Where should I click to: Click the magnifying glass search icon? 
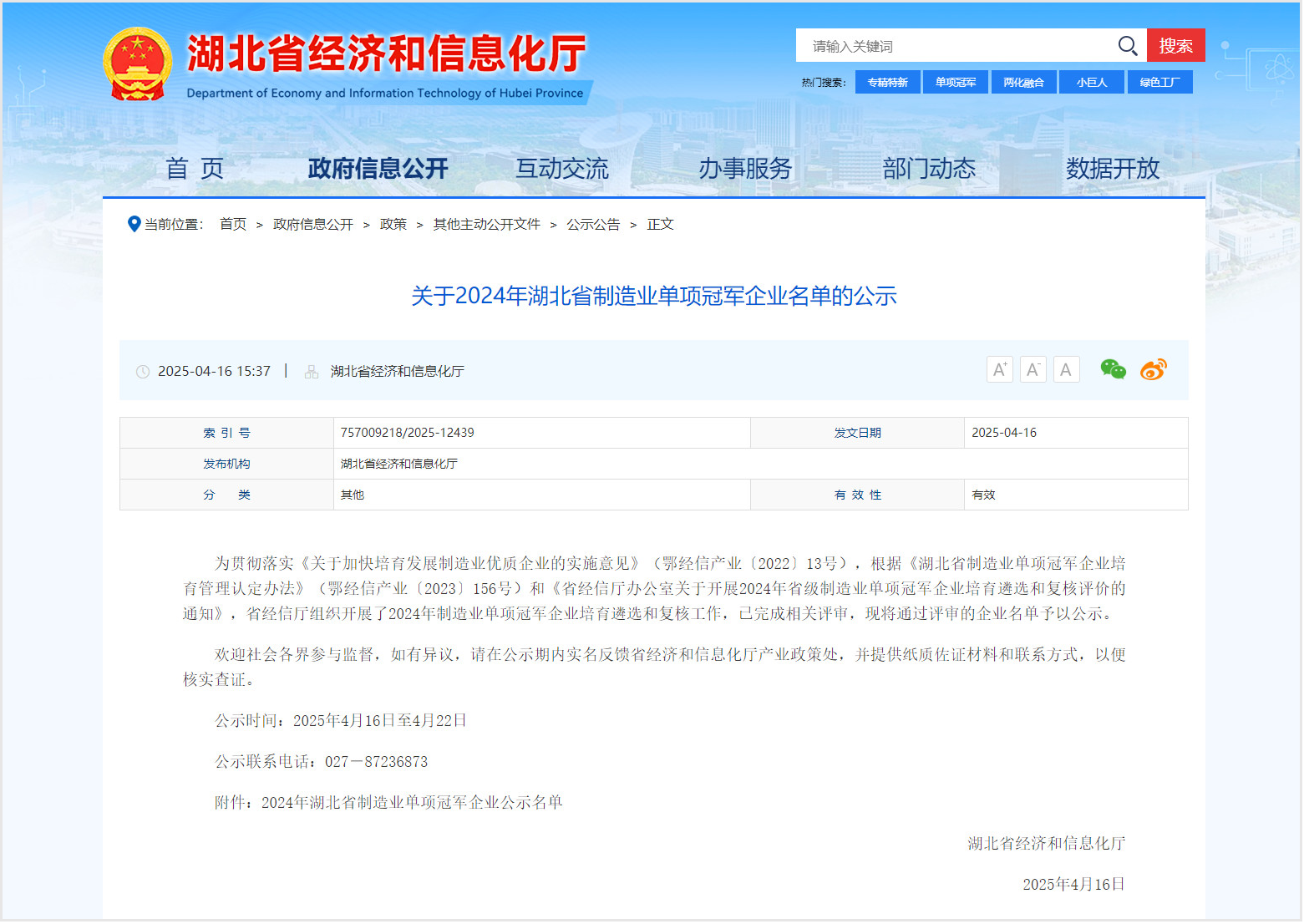1127,46
